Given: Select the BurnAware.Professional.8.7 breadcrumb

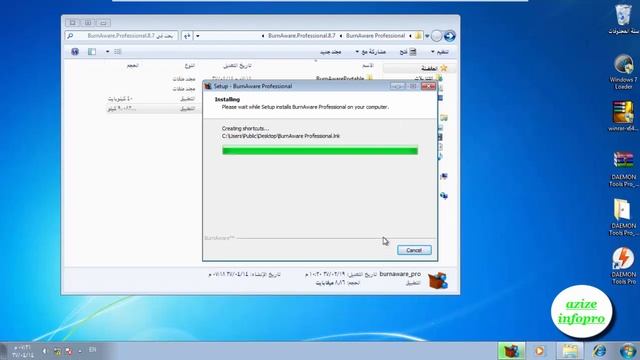Looking at the screenshot, I should [301, 36].
